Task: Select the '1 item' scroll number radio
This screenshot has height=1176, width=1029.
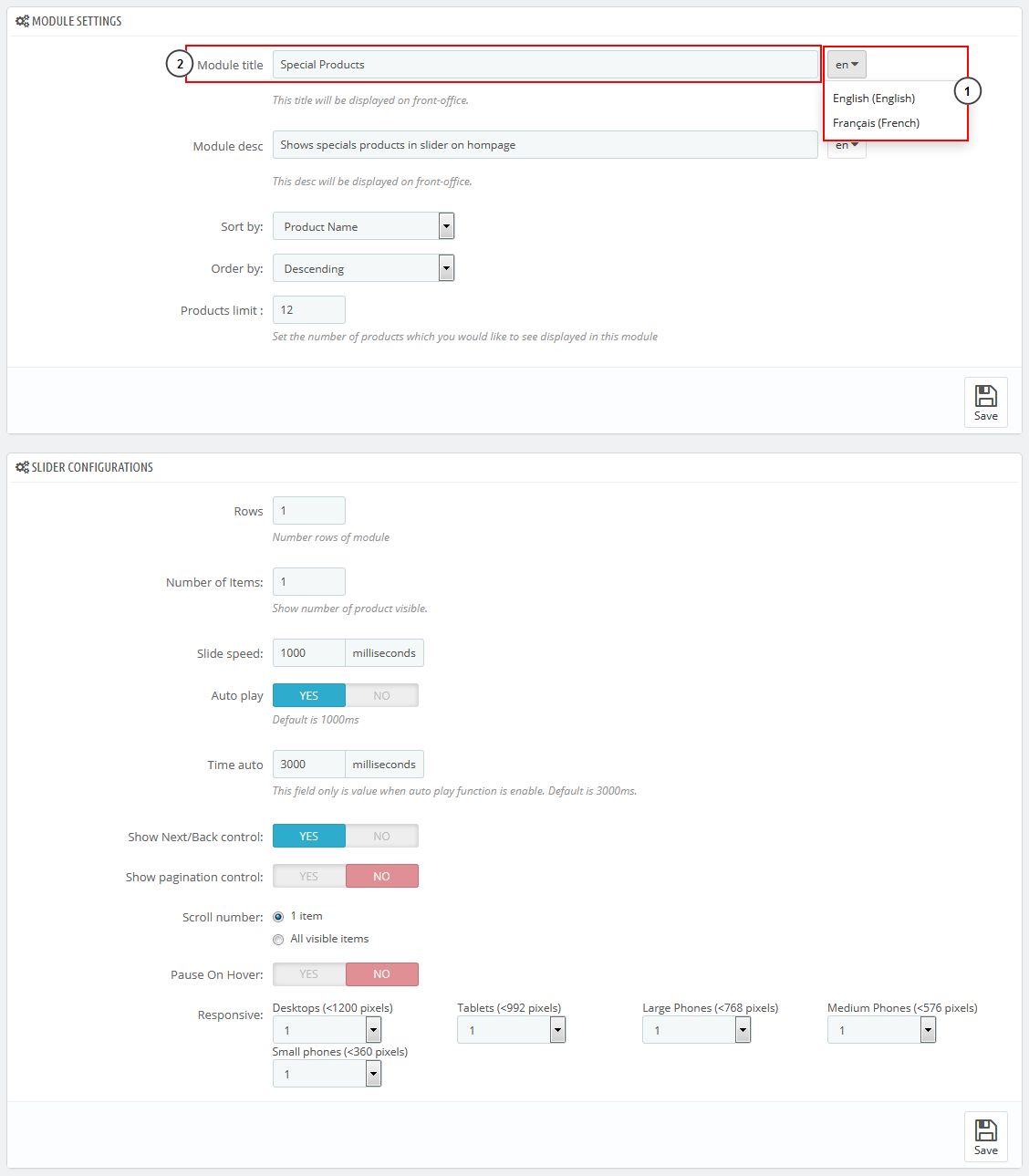Action: 278,917
